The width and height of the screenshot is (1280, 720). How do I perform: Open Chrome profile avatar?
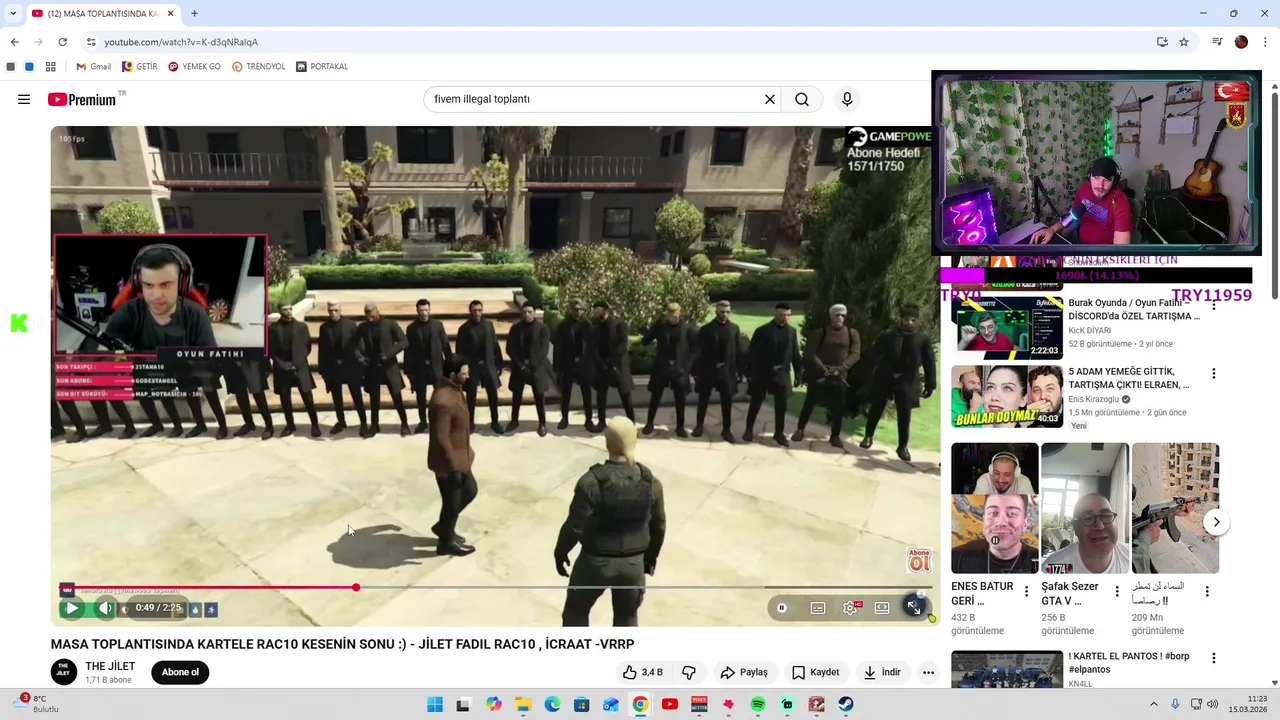tap(1241, 42)
